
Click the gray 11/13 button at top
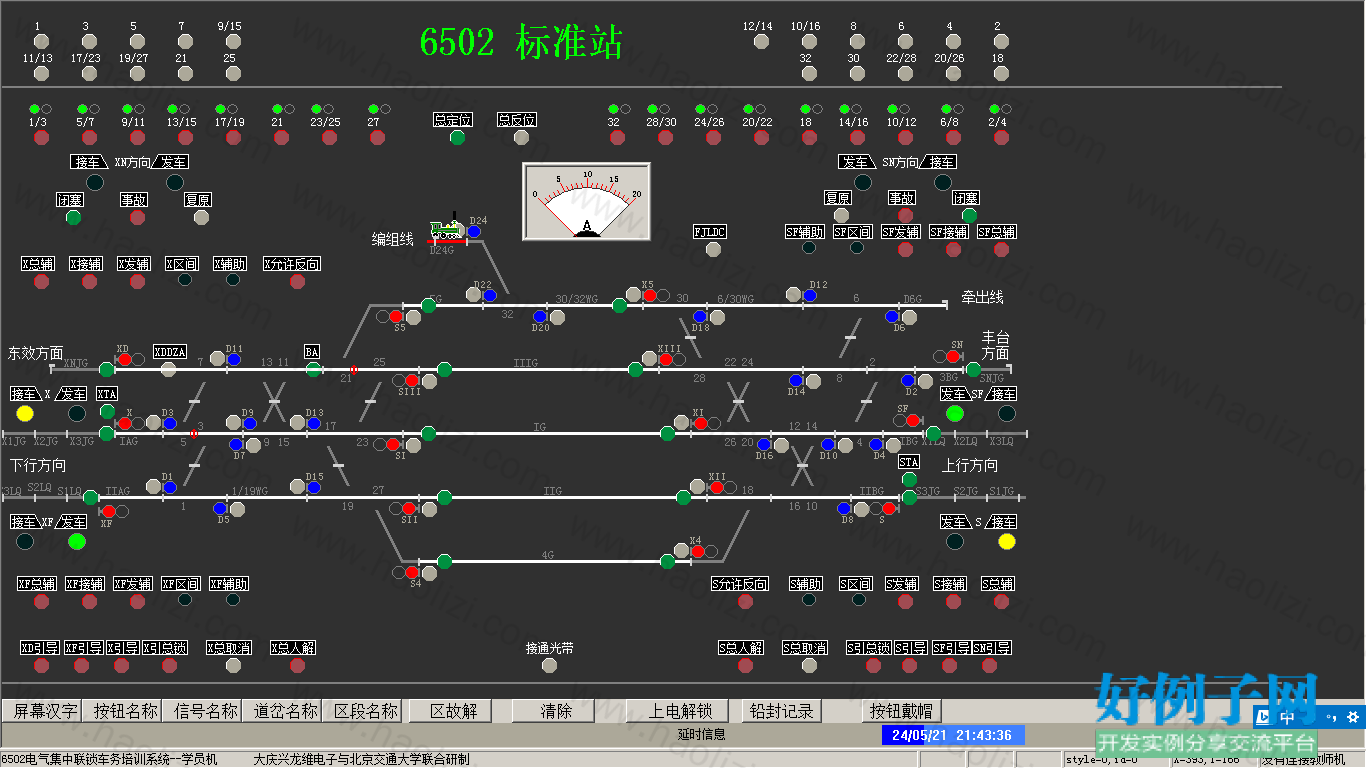(41, 73)
